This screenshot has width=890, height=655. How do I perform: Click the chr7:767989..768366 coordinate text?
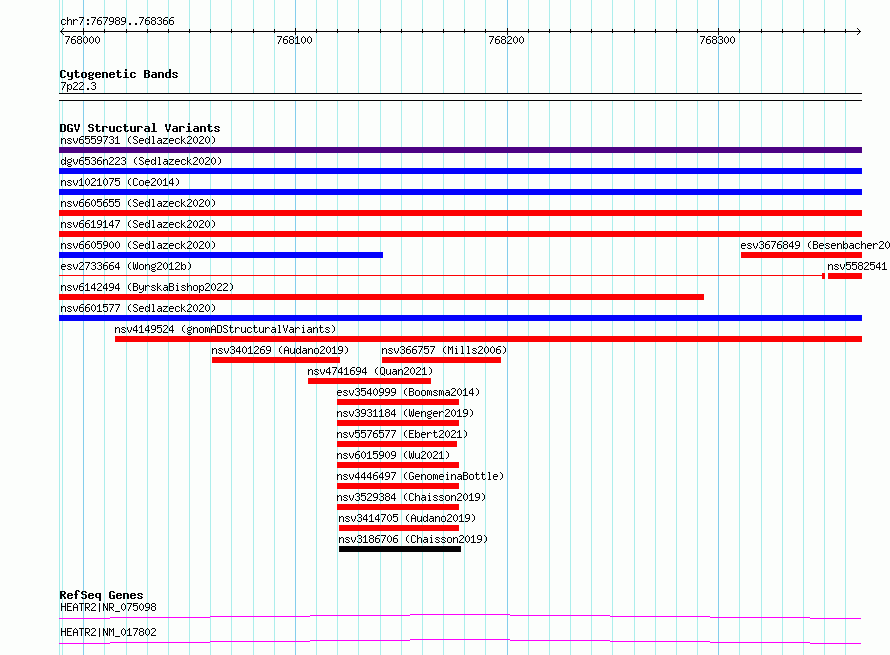pyautogui.click(x=117, y=21)
